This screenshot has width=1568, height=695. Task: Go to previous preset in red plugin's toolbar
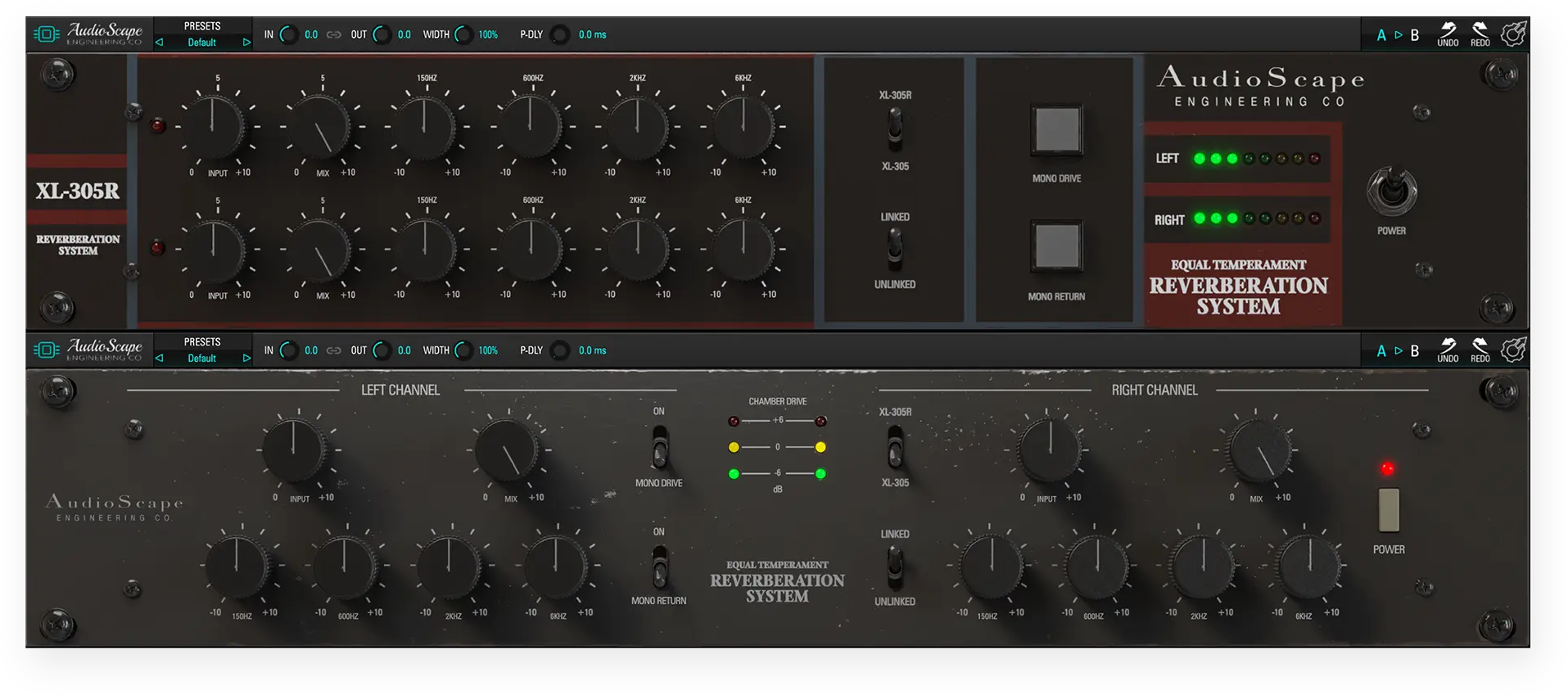160,42
